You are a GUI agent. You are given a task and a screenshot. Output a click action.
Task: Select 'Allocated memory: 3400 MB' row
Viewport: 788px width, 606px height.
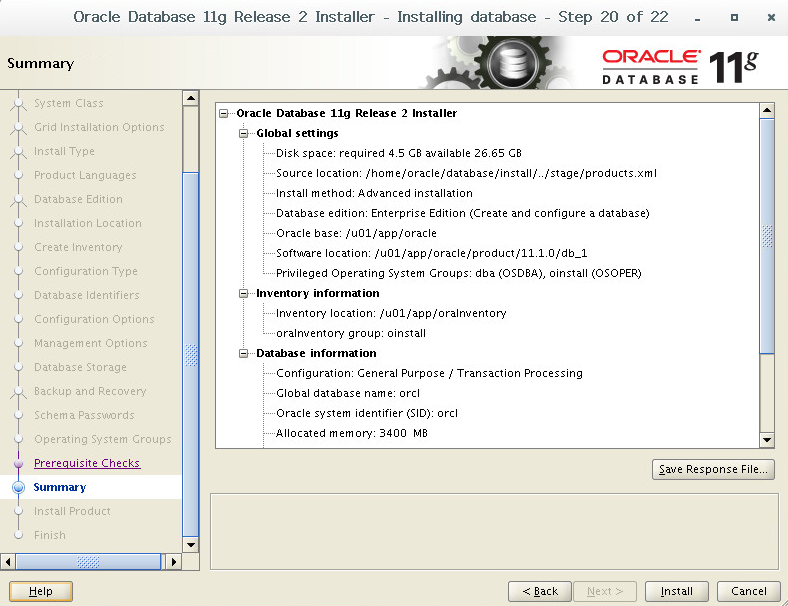[352, 433]
